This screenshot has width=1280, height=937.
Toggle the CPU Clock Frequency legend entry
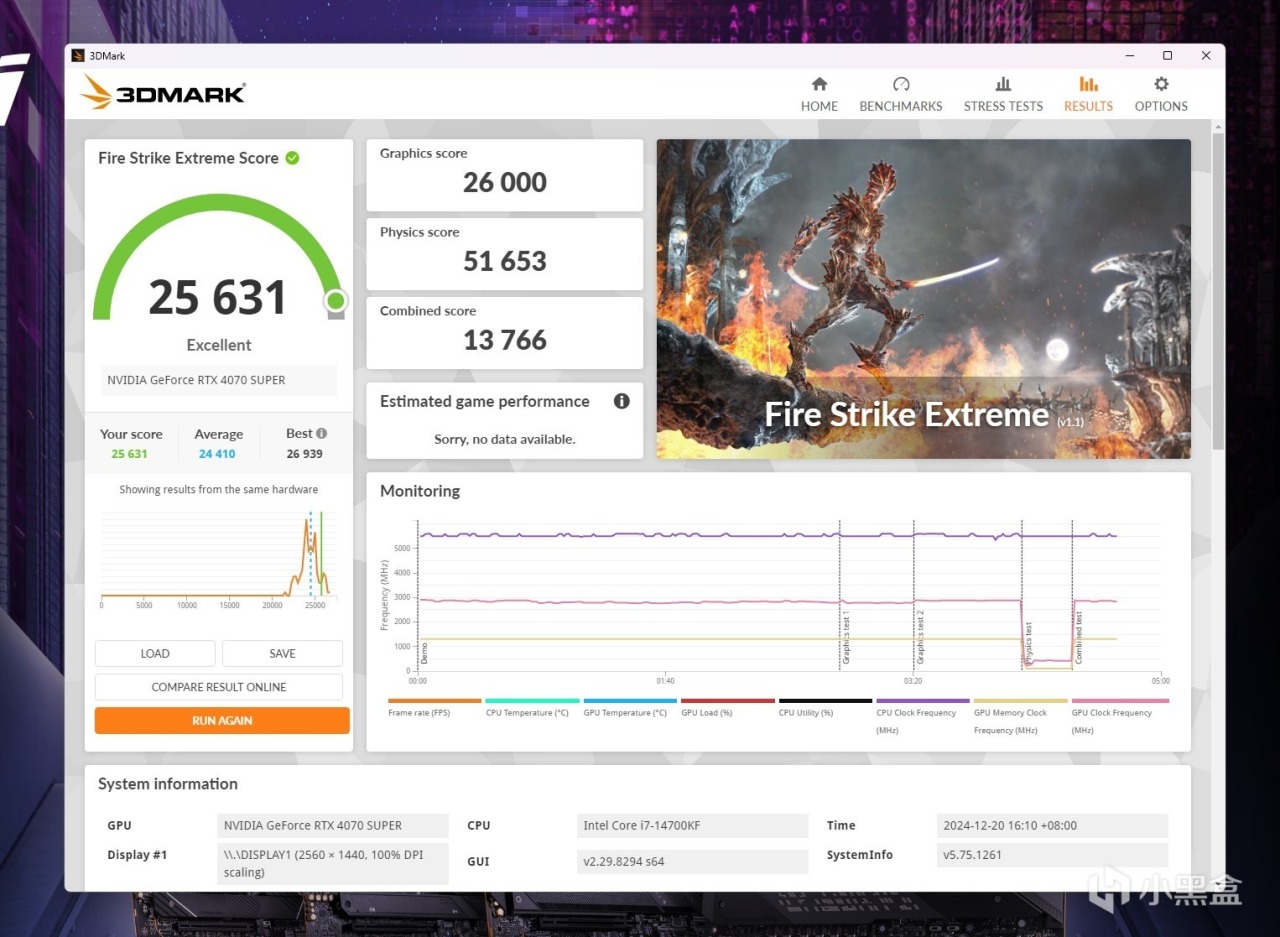tap(923, 716)
